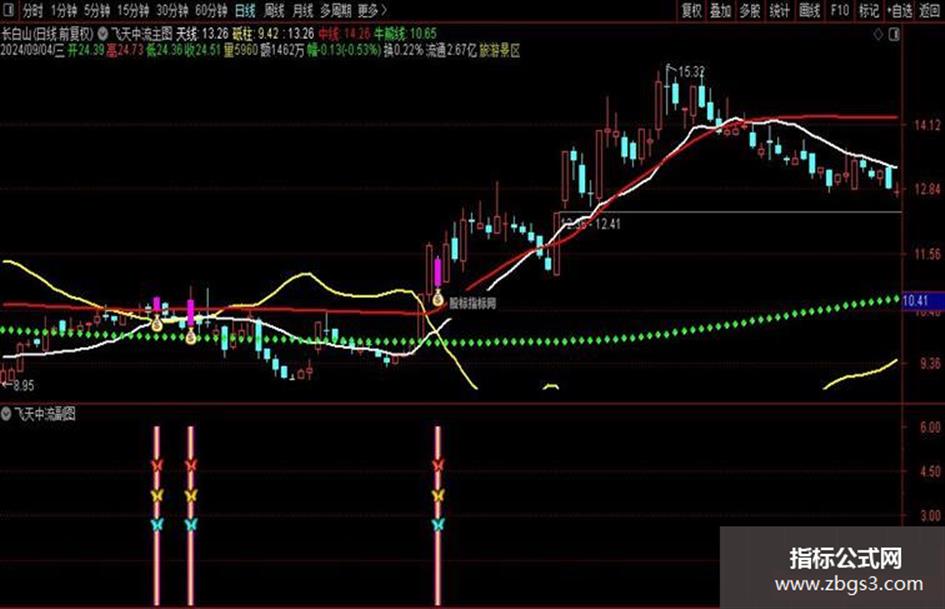
Task: Click the diamond icon above the price axis
Action: pos(878,35)
